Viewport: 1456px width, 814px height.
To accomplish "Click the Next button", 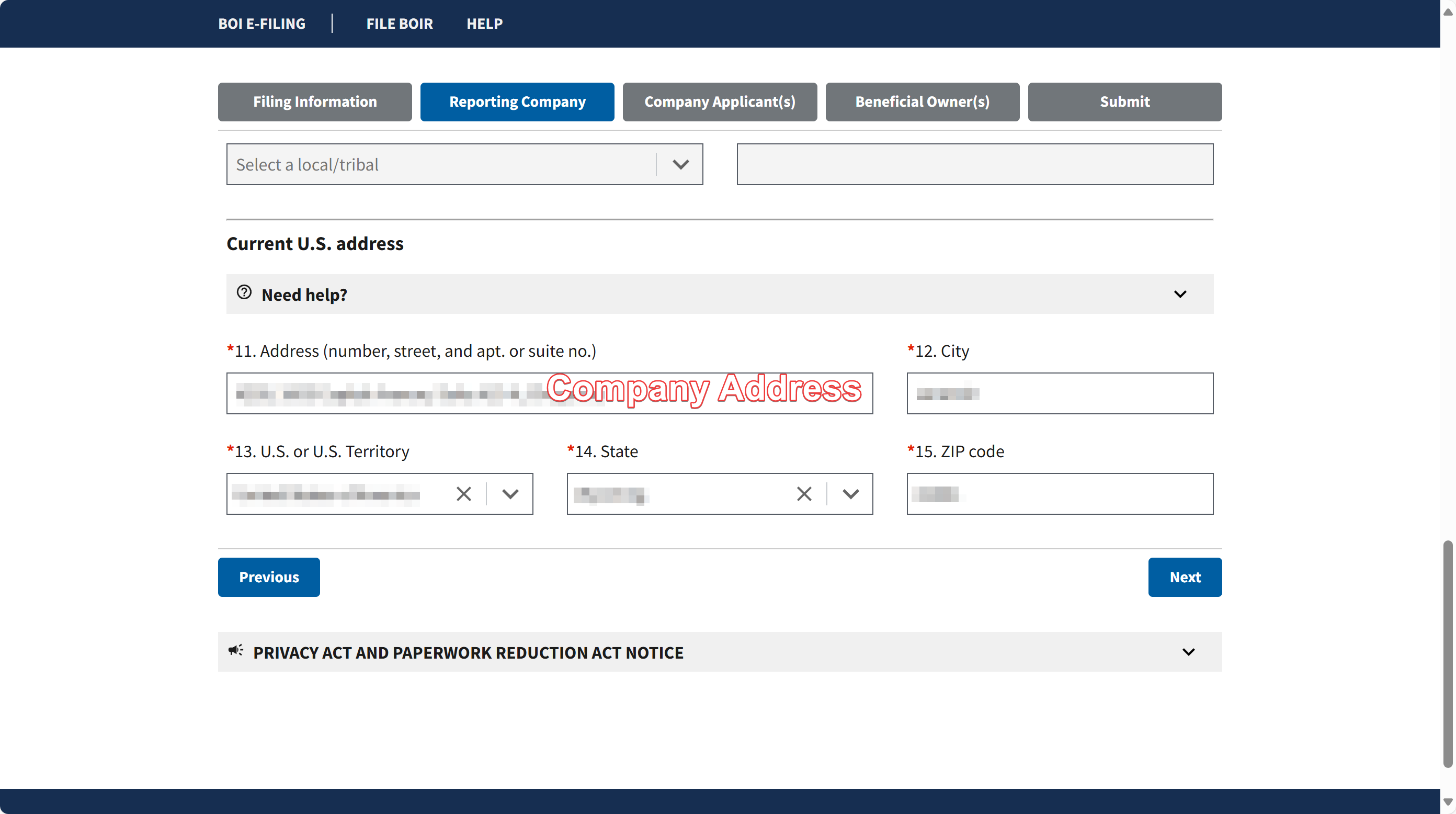I will click(x=1185, y=577).
